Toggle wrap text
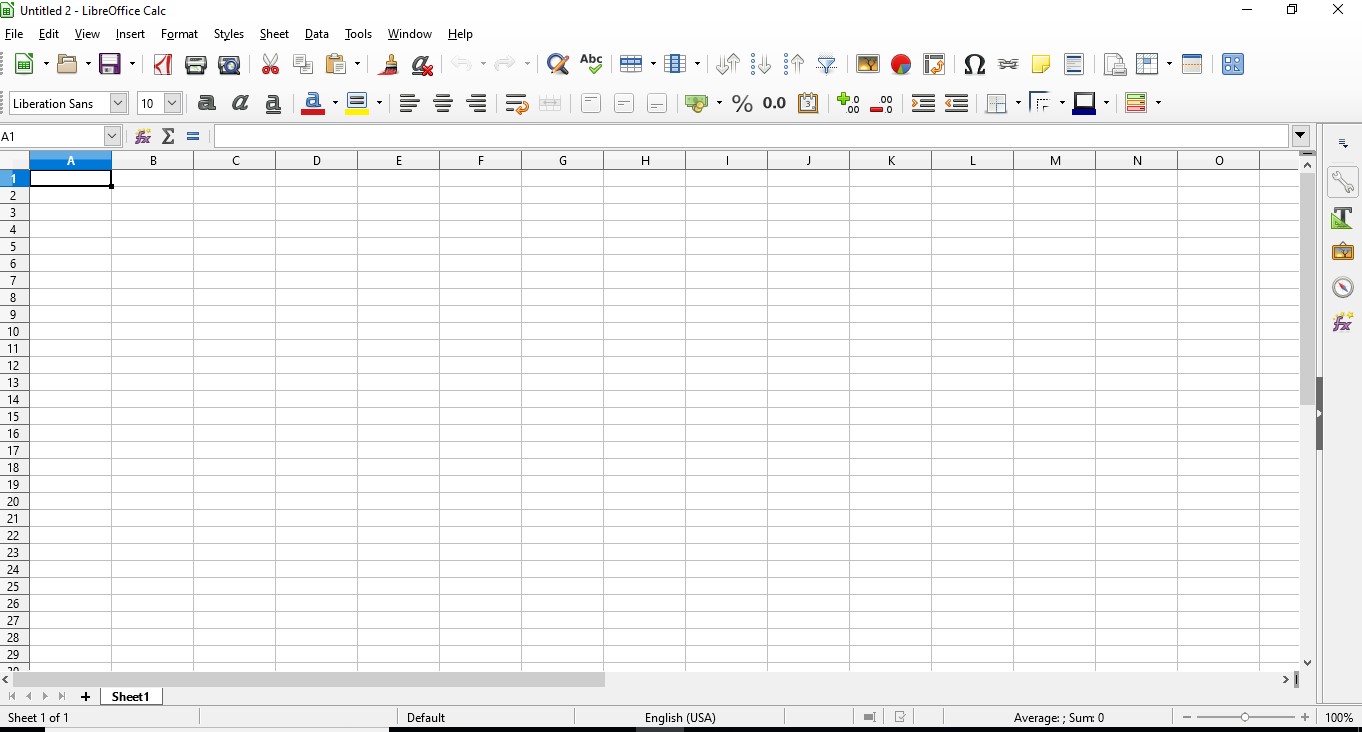 tap(516, 103)
